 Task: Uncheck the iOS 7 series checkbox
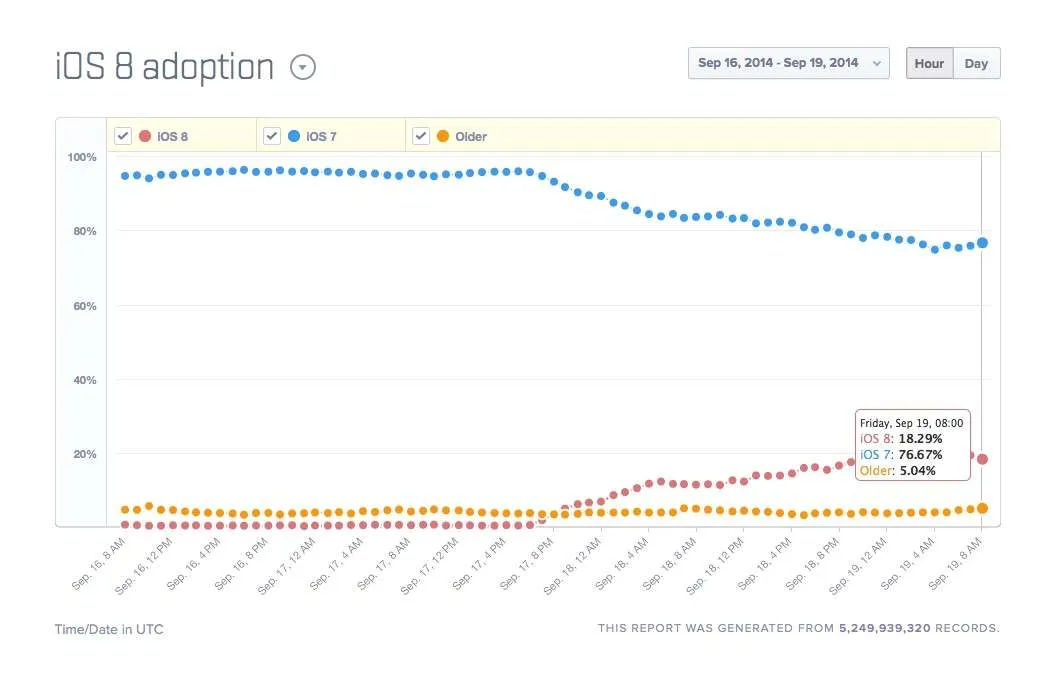tap(271, 136)
